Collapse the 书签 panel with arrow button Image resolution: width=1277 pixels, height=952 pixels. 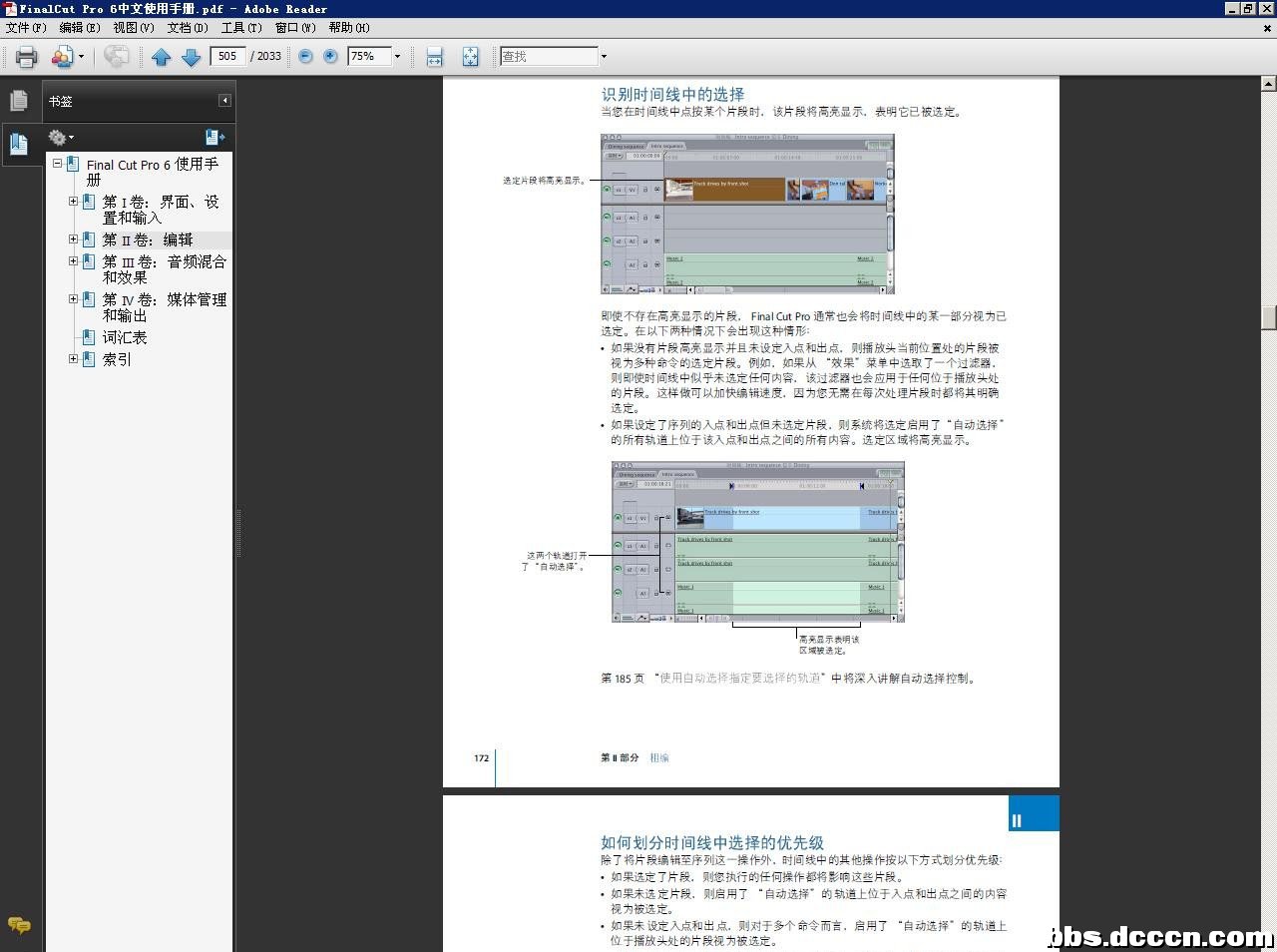coord(224,101)
